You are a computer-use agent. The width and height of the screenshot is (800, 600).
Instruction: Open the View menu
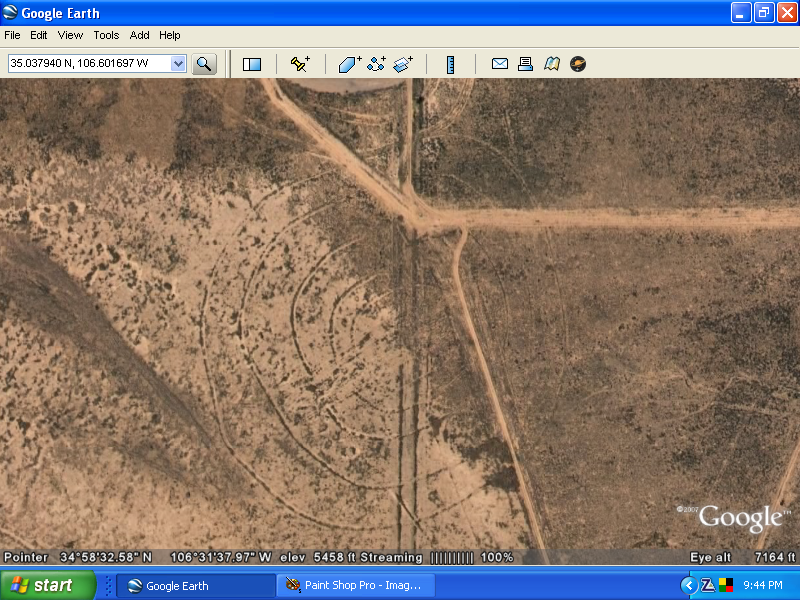pos(70,35)
